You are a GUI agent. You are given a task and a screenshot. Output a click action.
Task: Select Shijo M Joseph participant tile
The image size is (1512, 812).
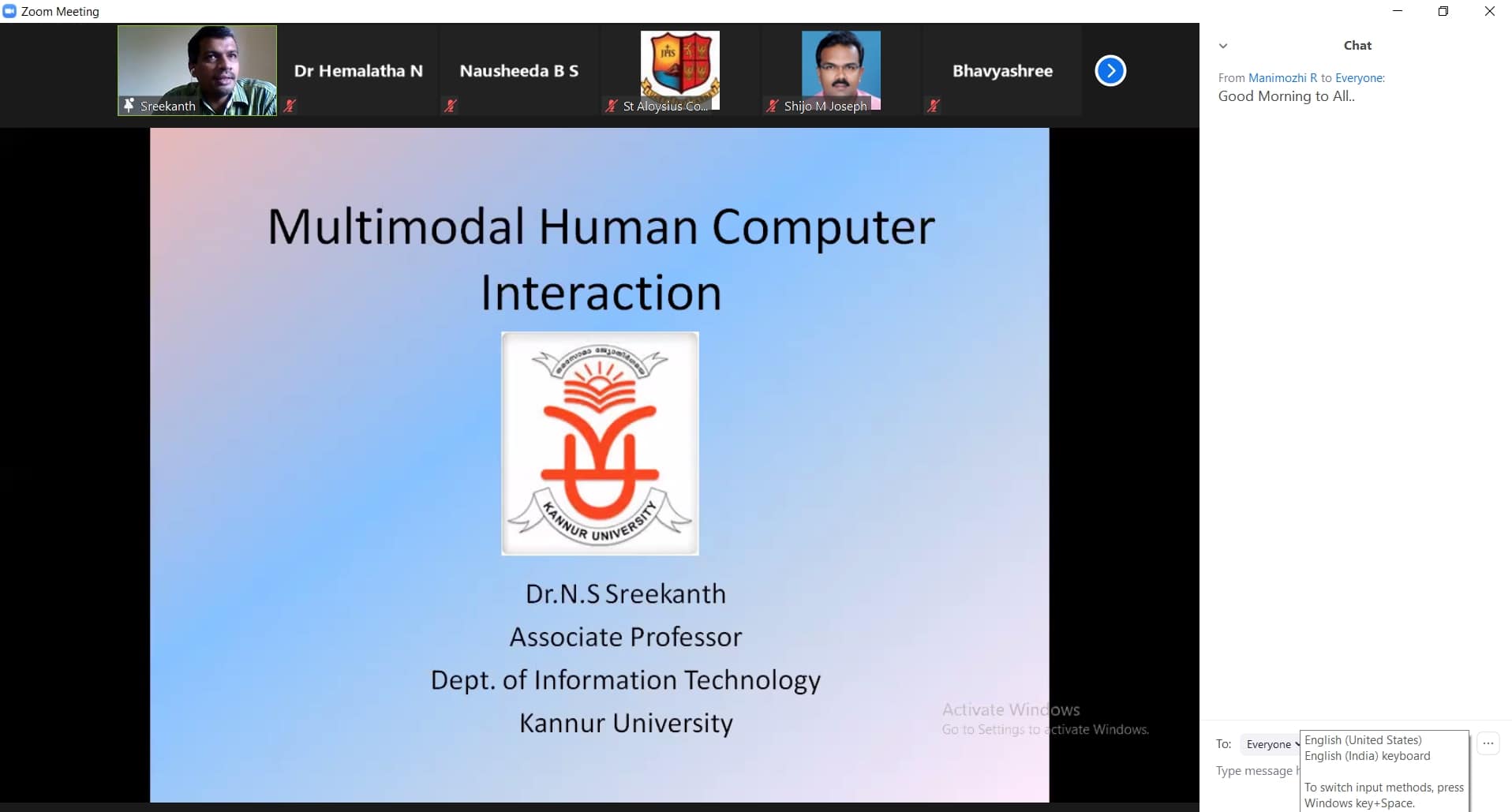click(841, 70)
